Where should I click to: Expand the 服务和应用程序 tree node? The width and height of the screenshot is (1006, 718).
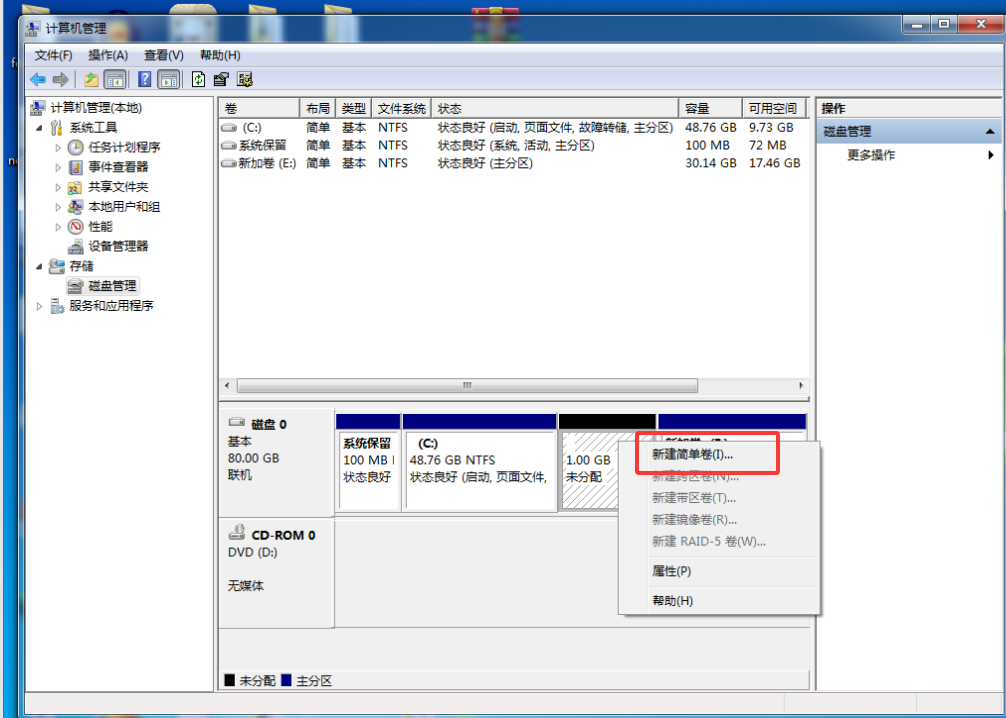40,306
